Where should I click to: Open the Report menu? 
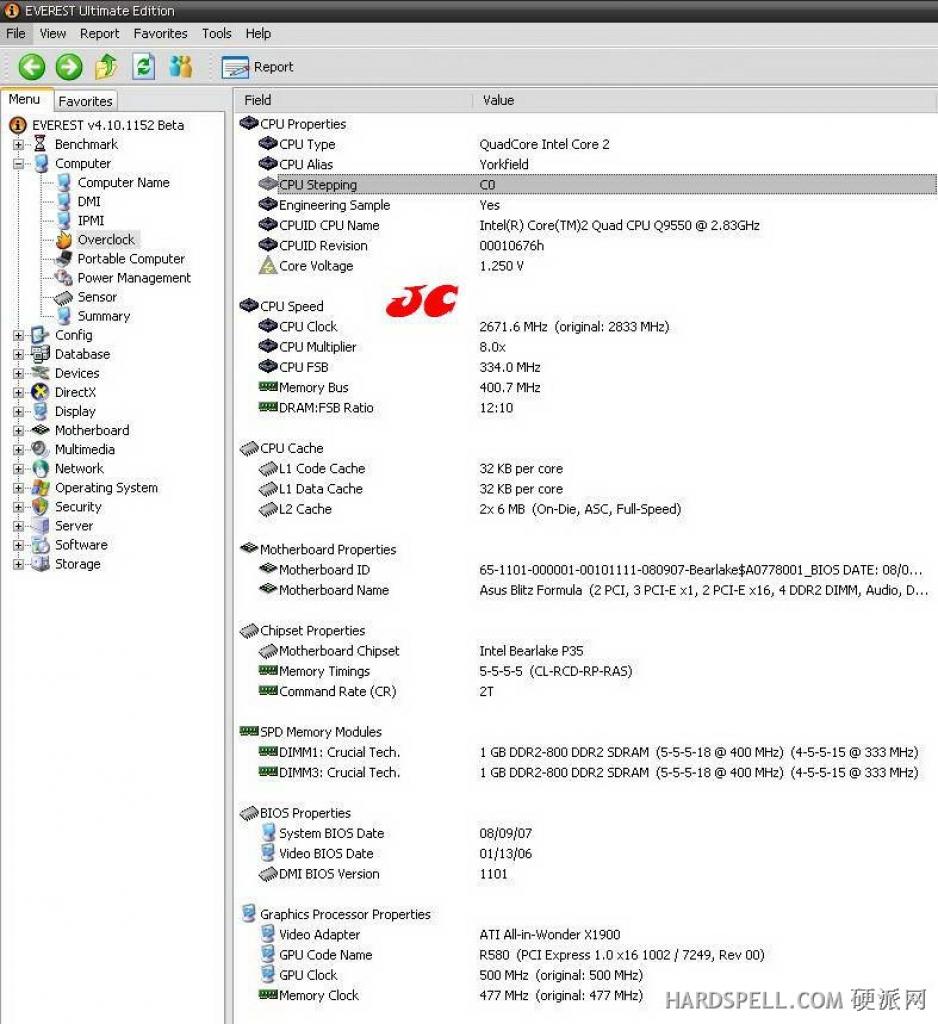click(99, 33)
